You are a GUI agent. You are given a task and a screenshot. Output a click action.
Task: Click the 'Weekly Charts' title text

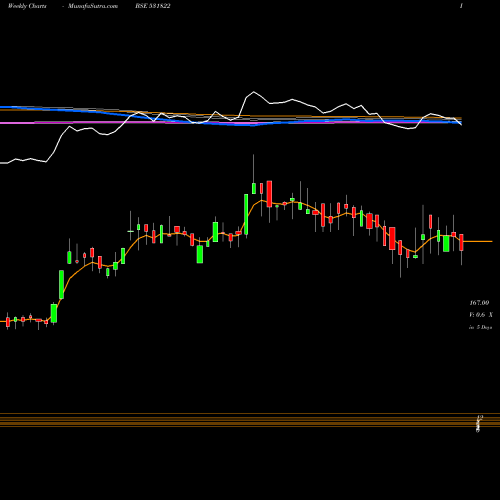point(27,6)
